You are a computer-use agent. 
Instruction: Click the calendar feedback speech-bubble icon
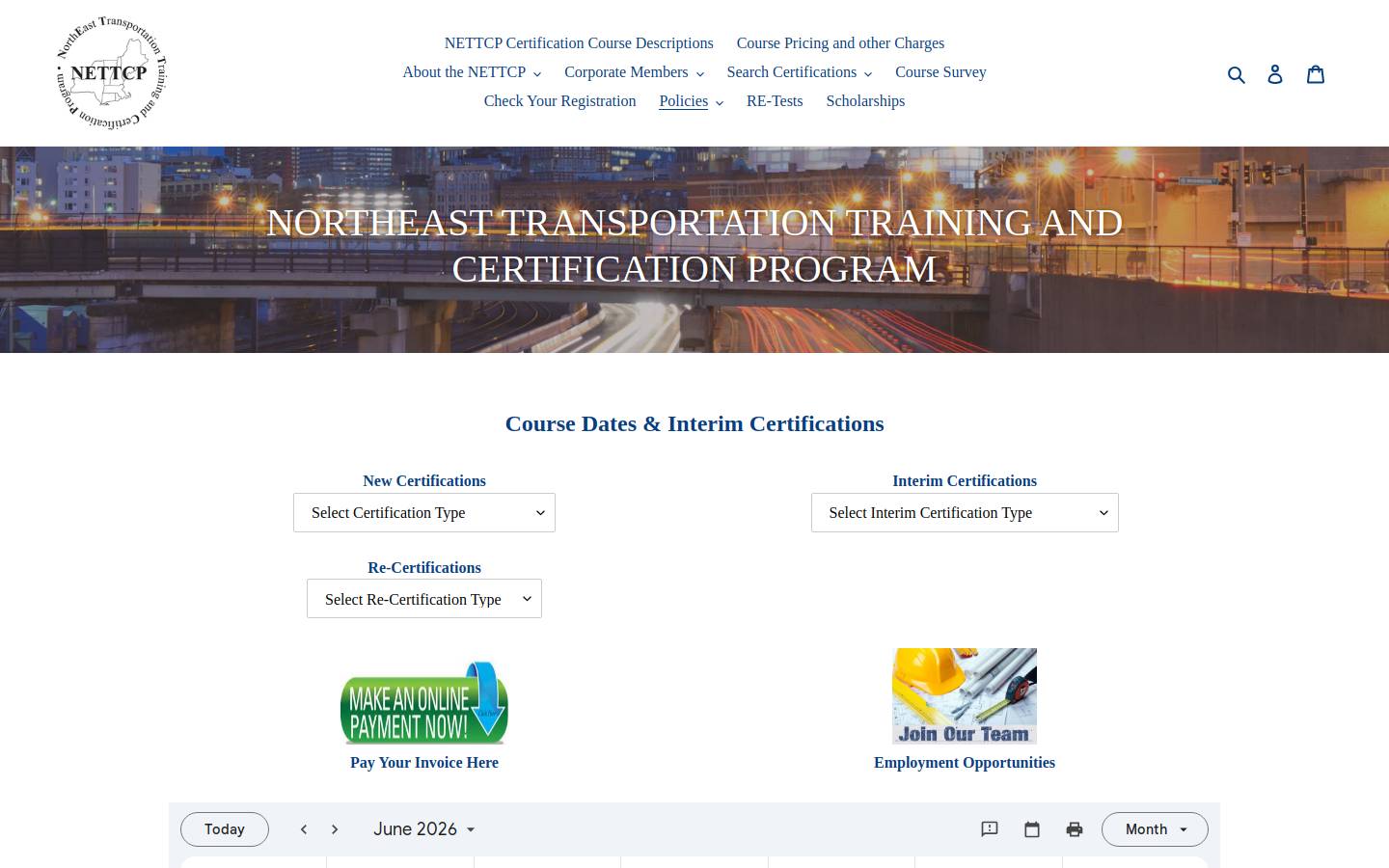pyautogui.click(x=990, y=829)
